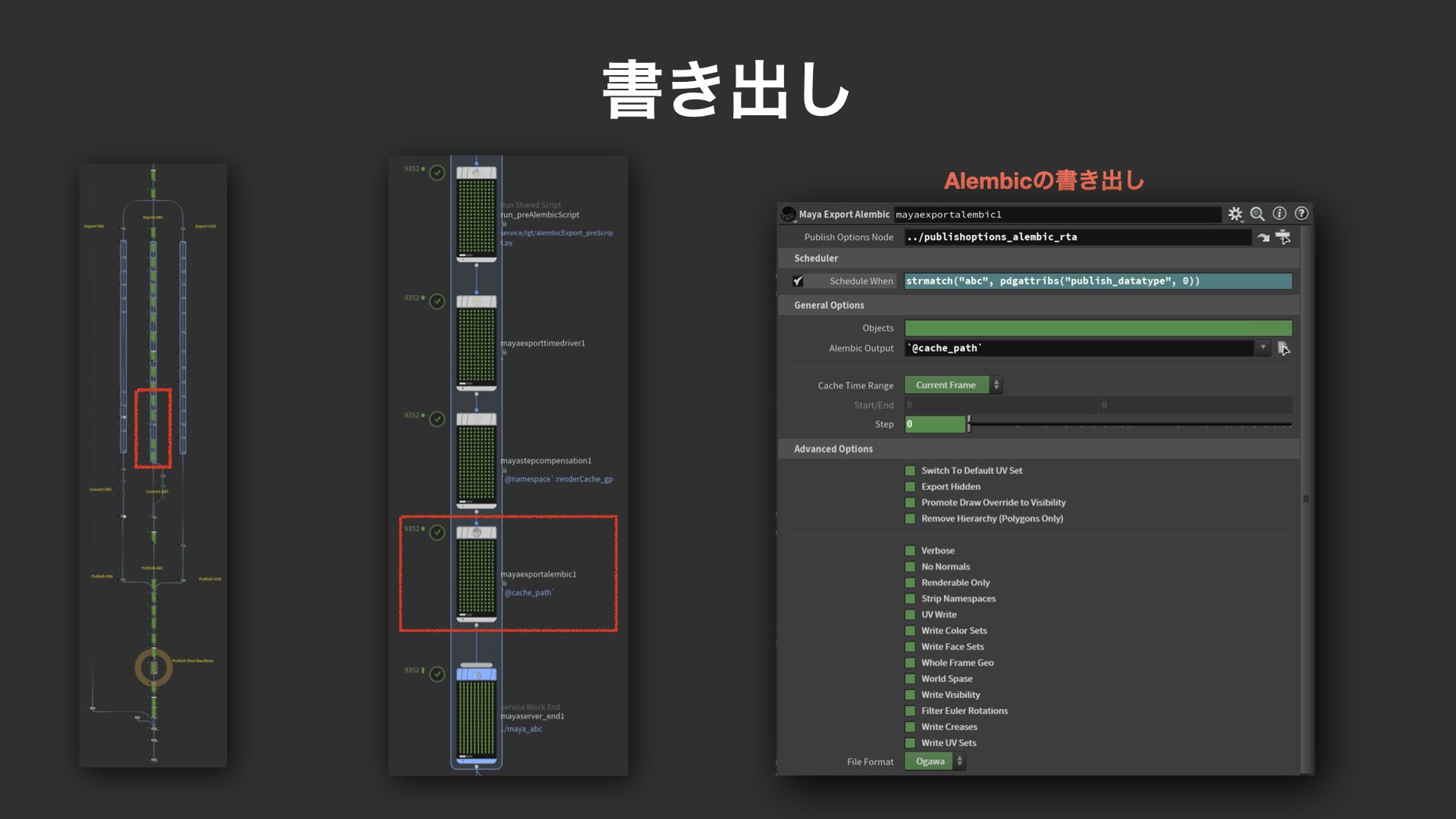Jump to Publish Options Node operator
The image size is (1456, 819).
pos(1263,237)
